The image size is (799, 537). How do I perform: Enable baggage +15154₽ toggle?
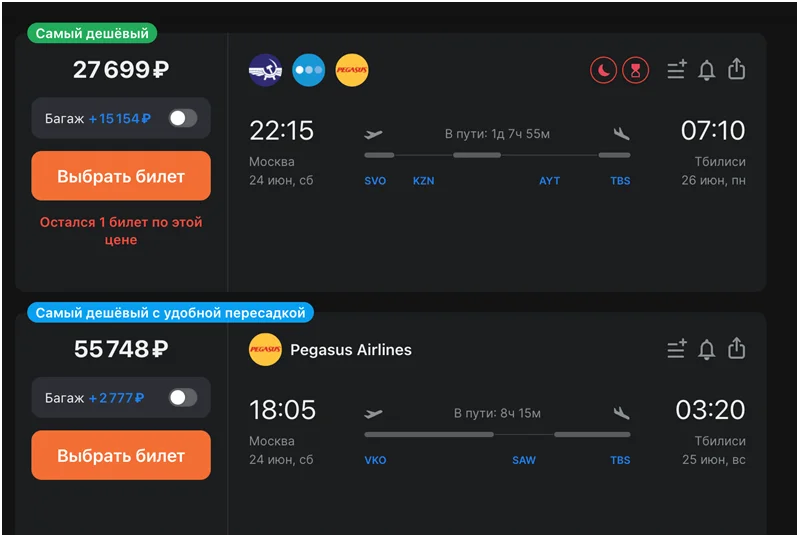(183, 118)
